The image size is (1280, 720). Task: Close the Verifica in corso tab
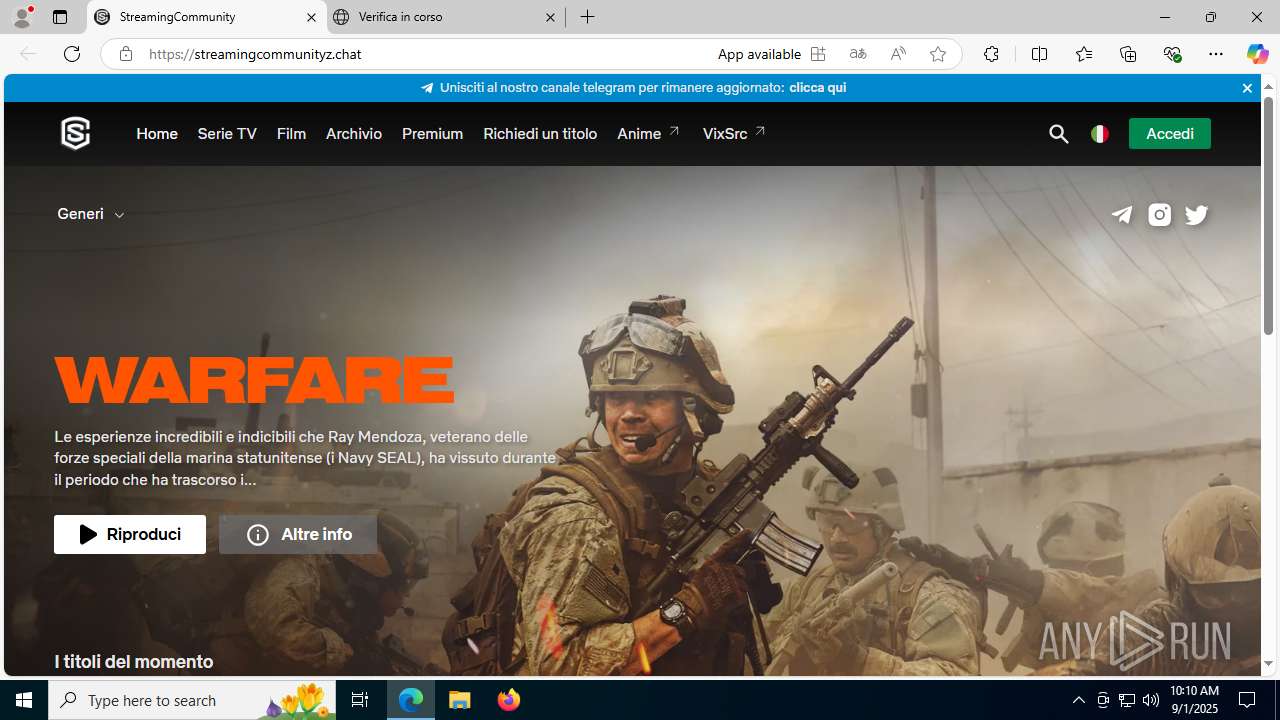pos(550,17)
